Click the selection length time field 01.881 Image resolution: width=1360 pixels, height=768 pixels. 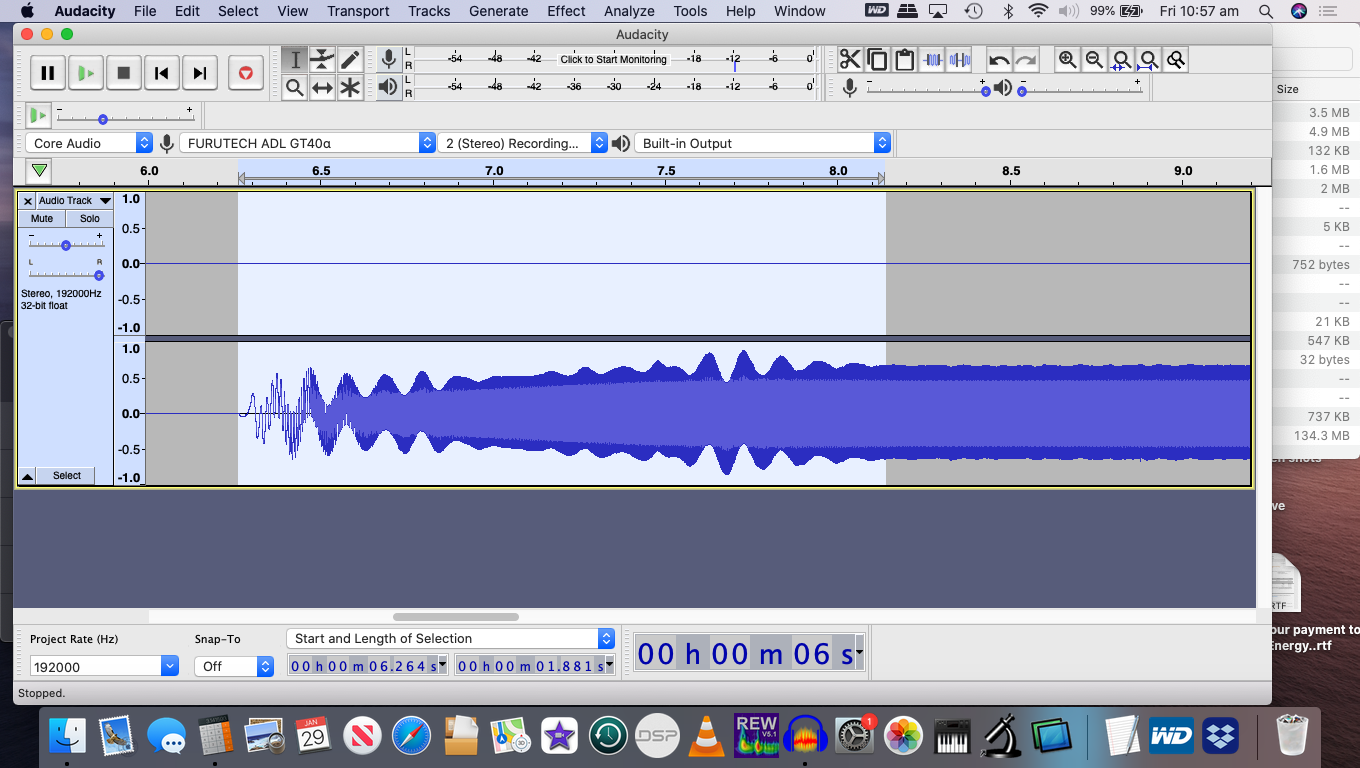point(535,666)
